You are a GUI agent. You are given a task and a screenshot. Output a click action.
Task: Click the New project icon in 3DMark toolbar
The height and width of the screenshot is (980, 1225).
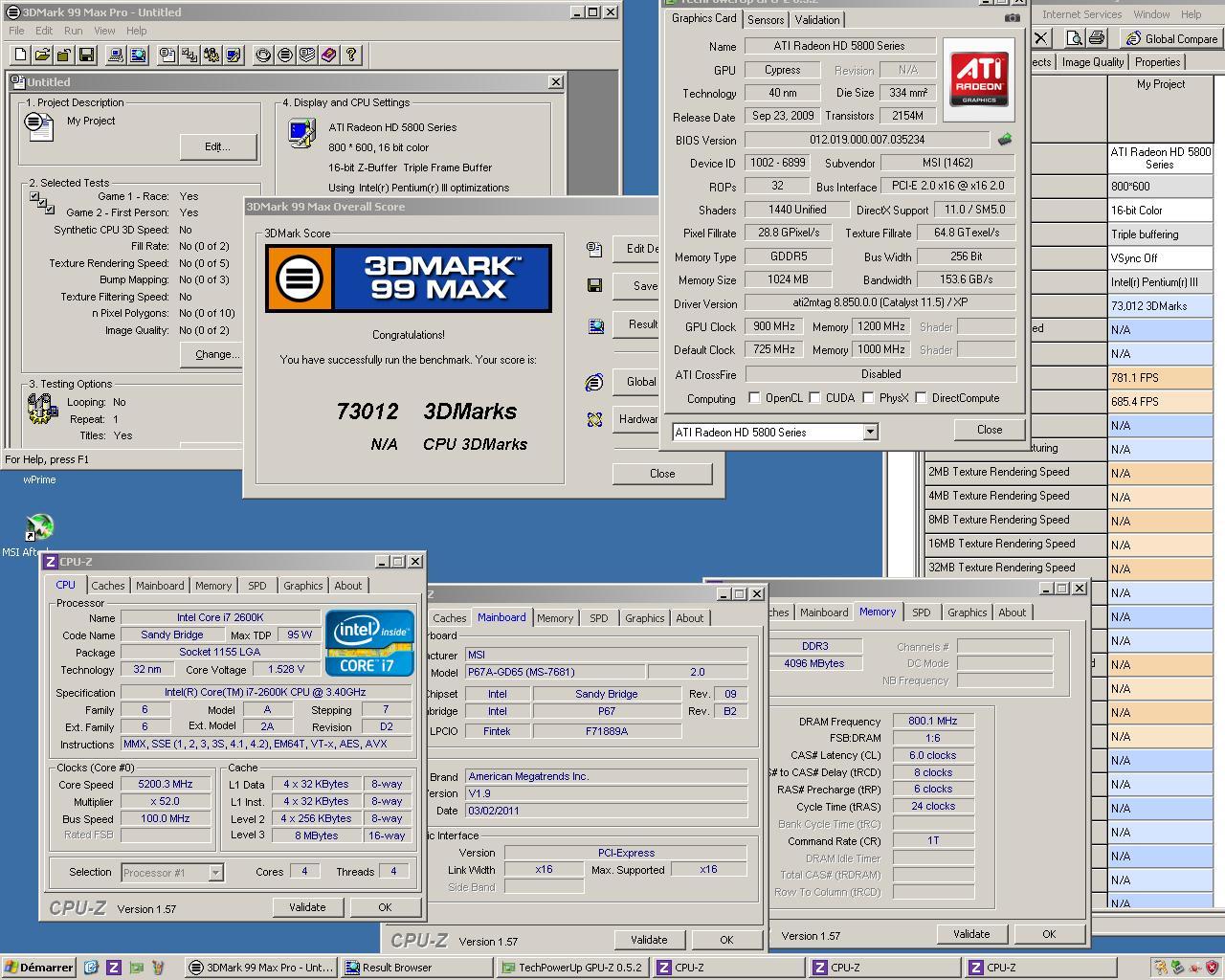pyautogui.click(x=19, y=56)
